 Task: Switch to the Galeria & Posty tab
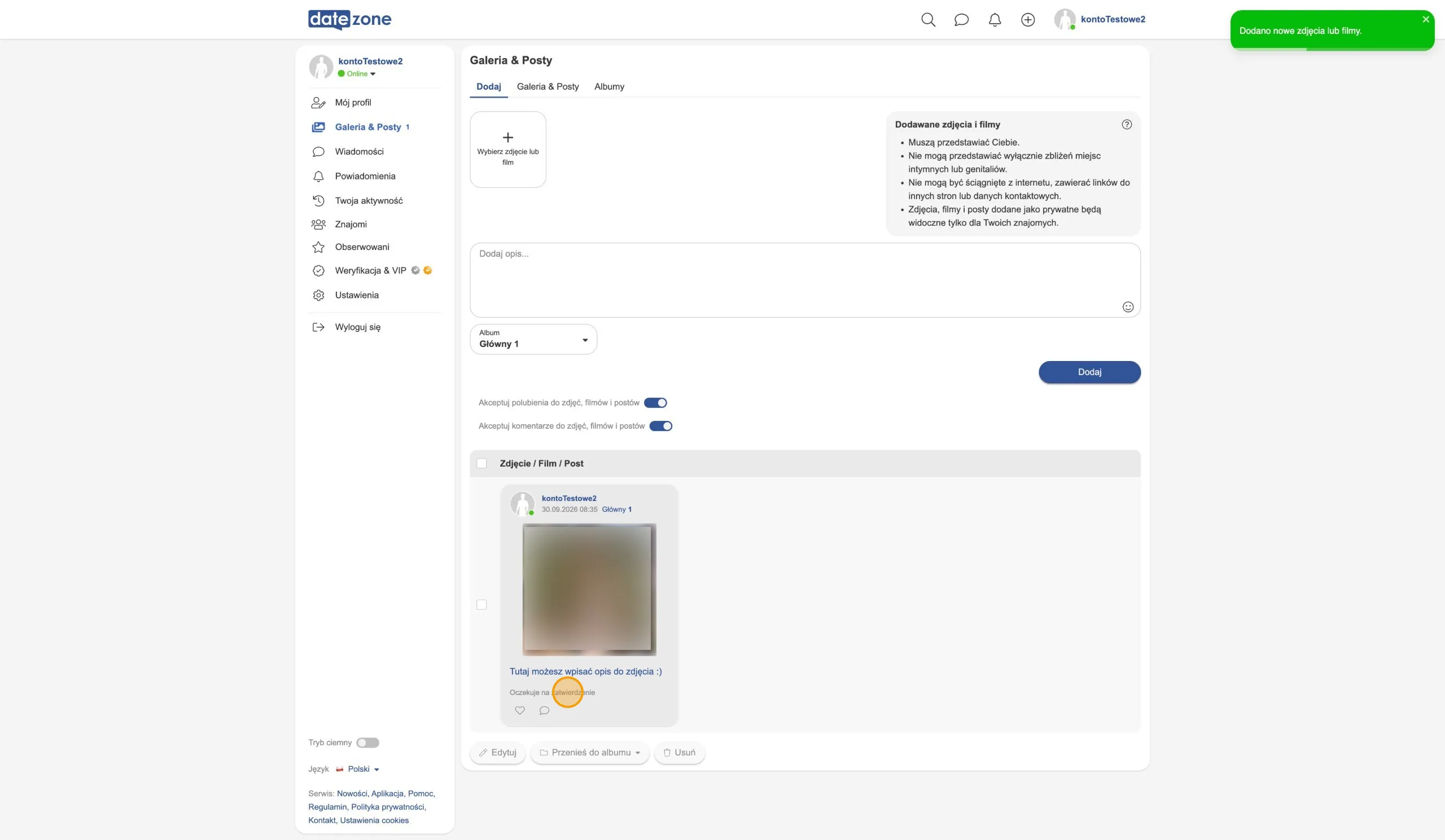pos(547,86)
